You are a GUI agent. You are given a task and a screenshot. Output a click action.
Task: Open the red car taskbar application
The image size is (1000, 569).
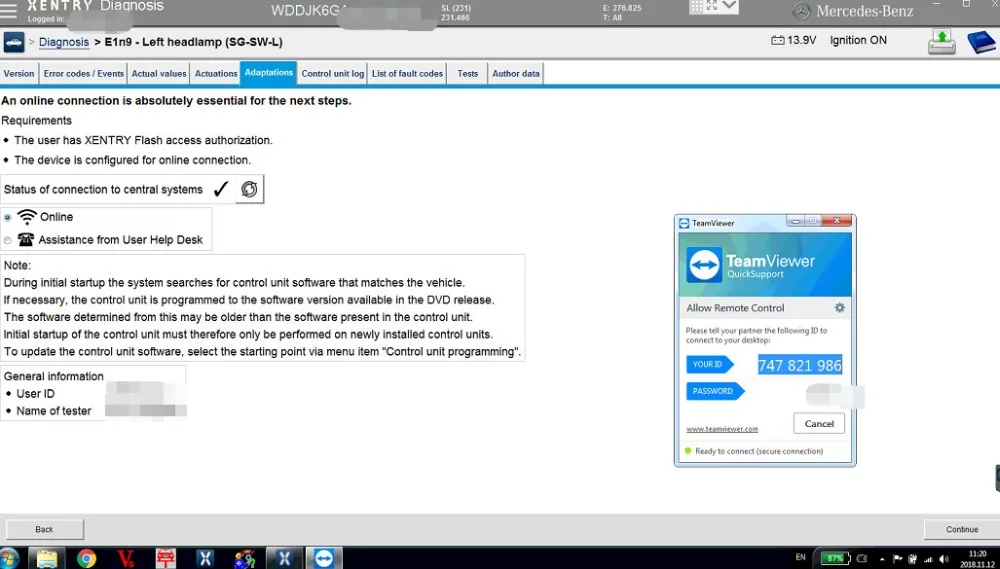tap(165, 559)
